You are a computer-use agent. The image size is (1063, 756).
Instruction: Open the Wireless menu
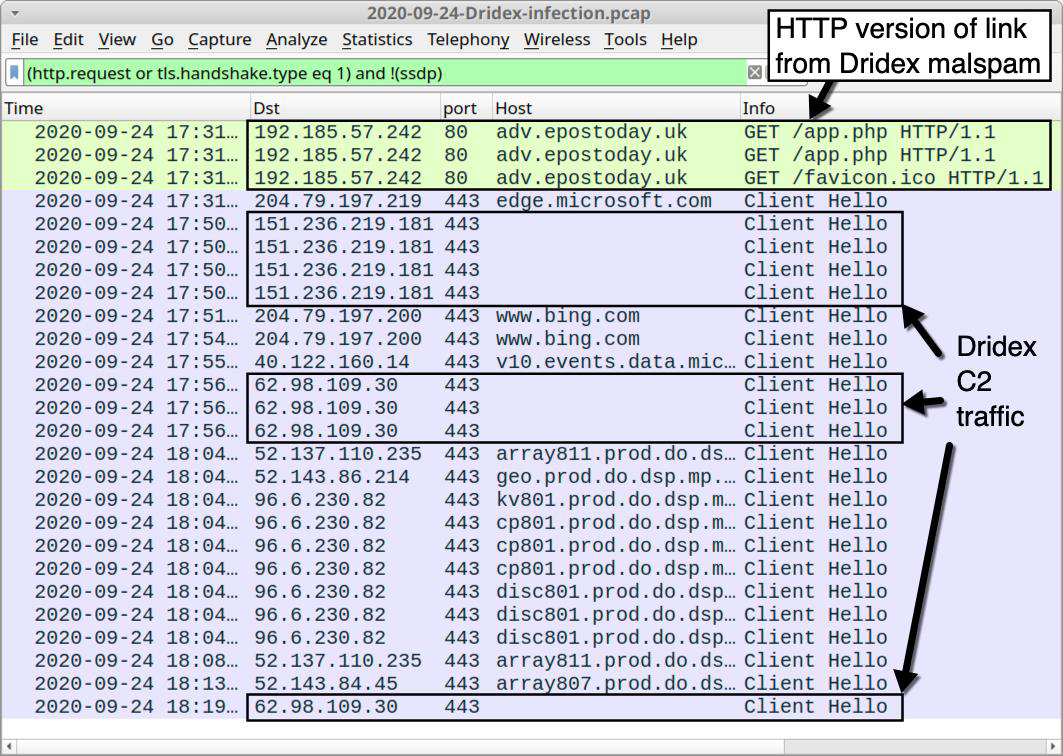(556, 40)
